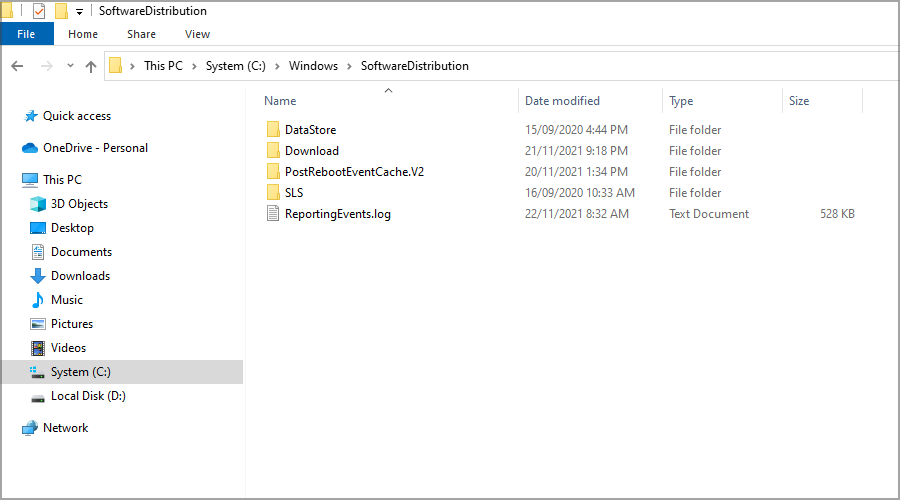Select the DataStore folder icon

click(x=273, y=129)
